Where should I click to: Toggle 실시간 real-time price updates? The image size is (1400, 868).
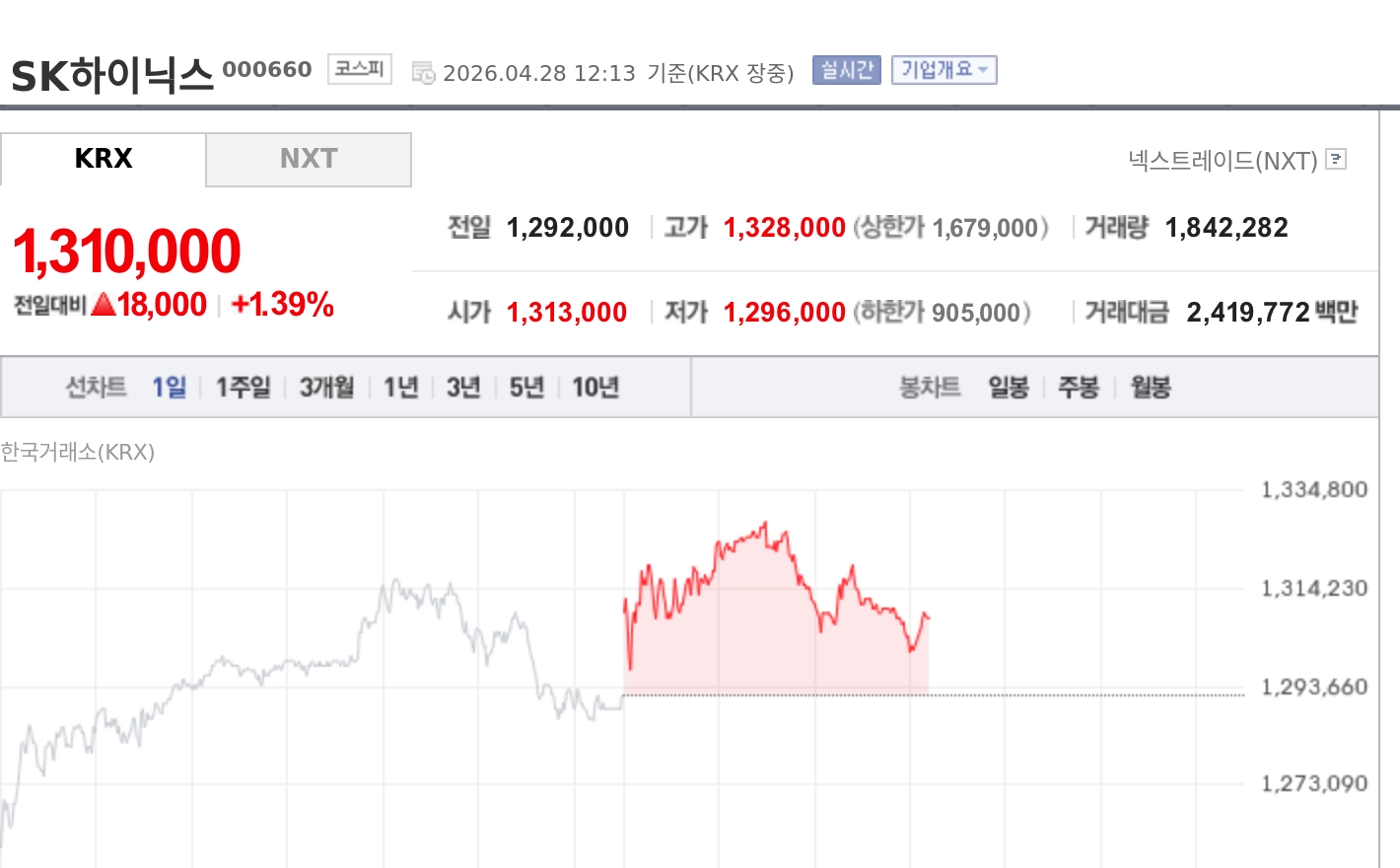pos(845,70)
